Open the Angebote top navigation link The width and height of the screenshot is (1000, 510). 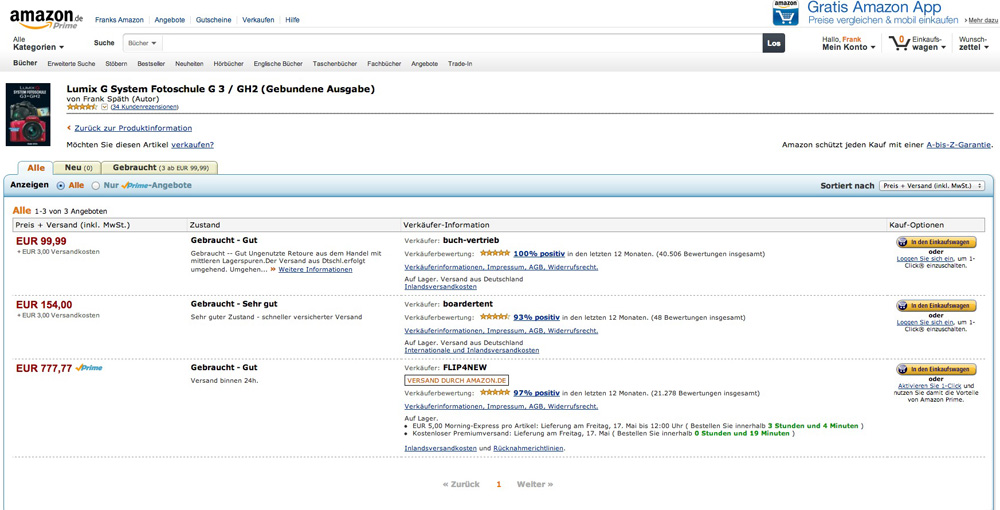click(x=170, y=20)
